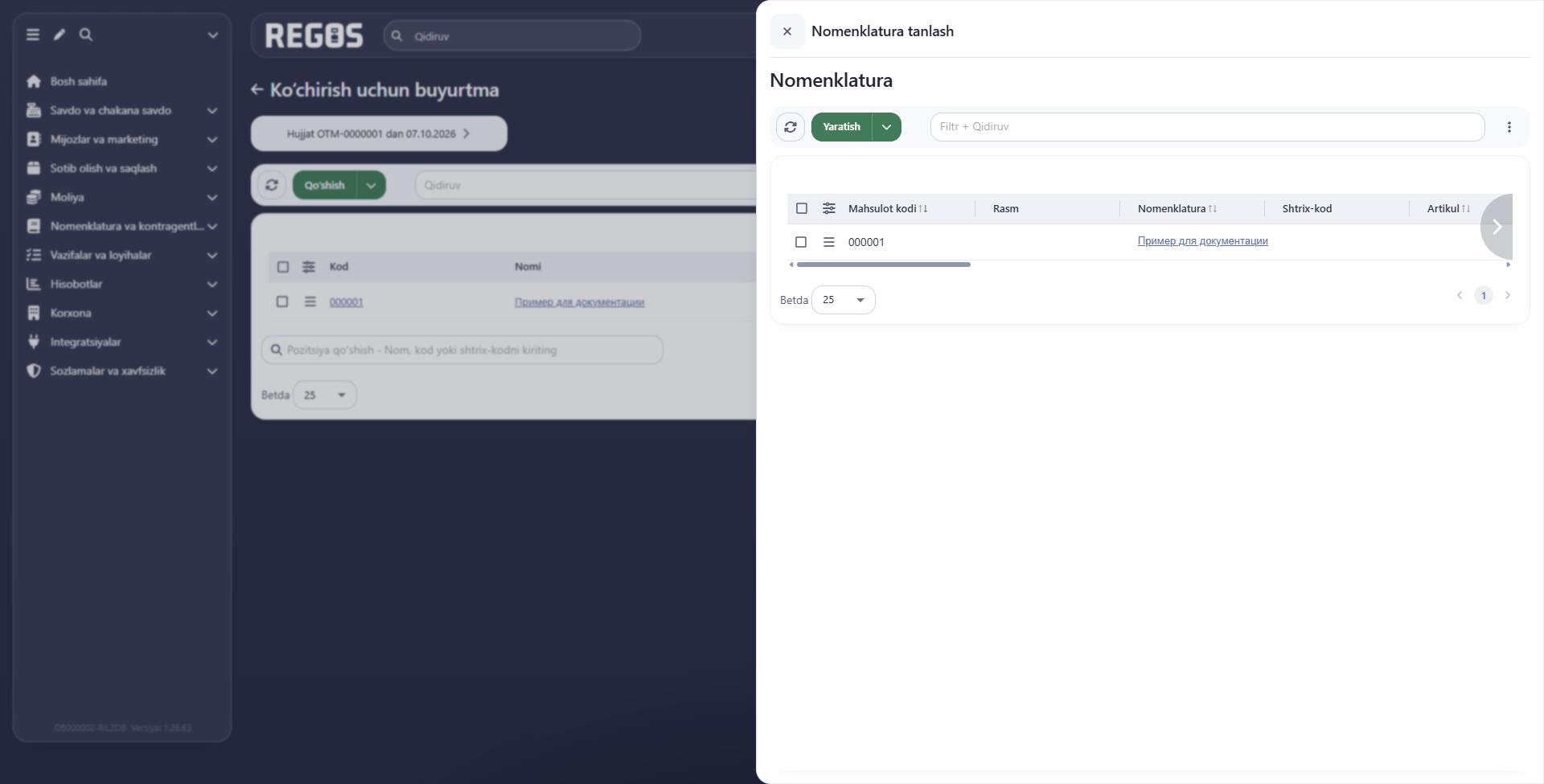Image resolution: width=1544 pixels, height=784 pixels.
Task: Click the right arrow to scroll the Nomenklatura table
Action: [x=1497, y=227]
